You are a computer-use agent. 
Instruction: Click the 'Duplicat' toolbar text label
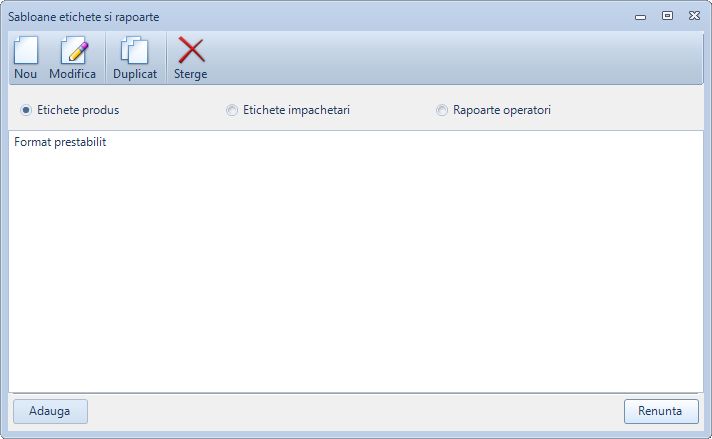[x=135, y=74]
